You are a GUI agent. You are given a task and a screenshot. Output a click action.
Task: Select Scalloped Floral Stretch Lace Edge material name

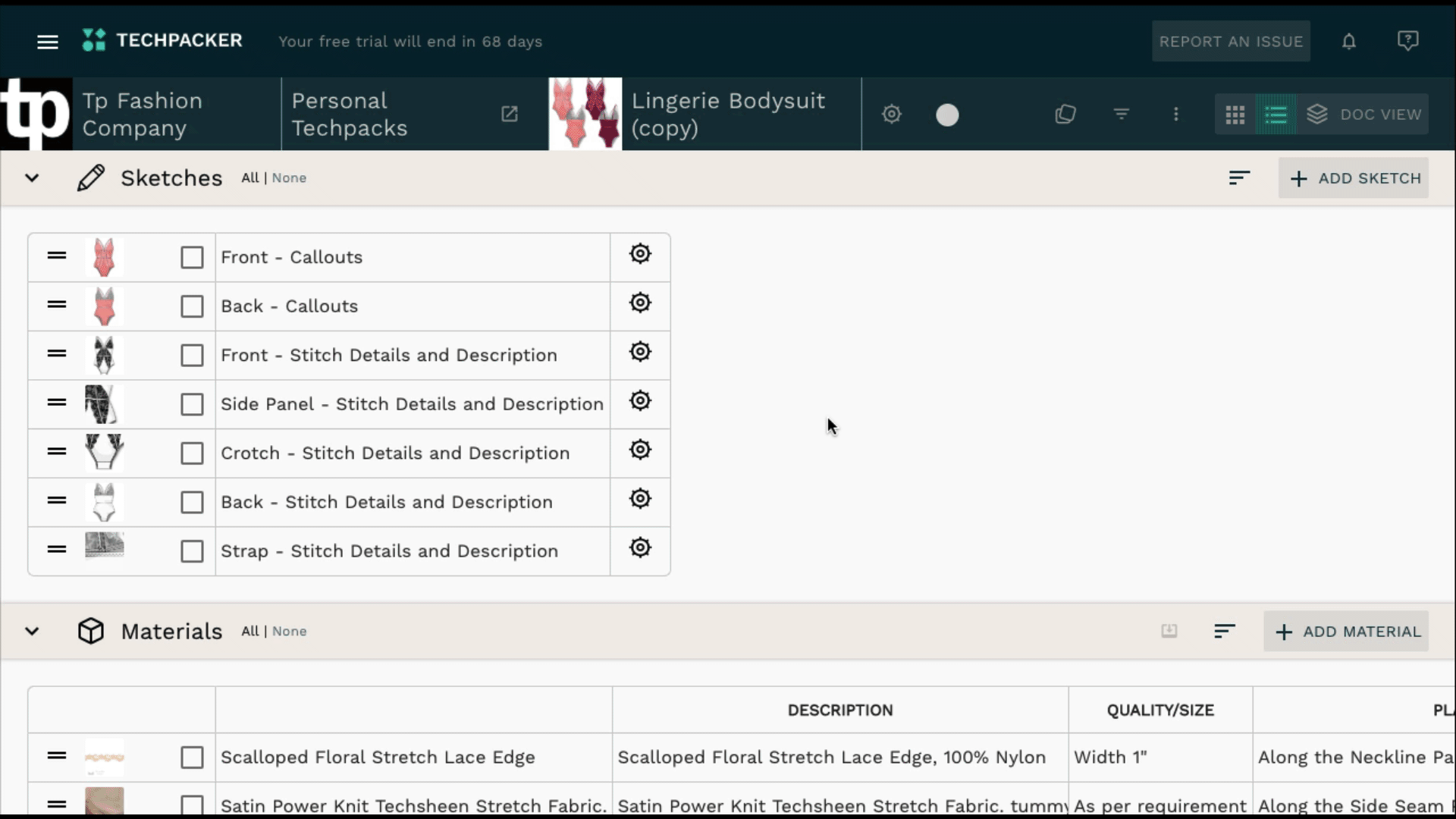click(378, 758)
